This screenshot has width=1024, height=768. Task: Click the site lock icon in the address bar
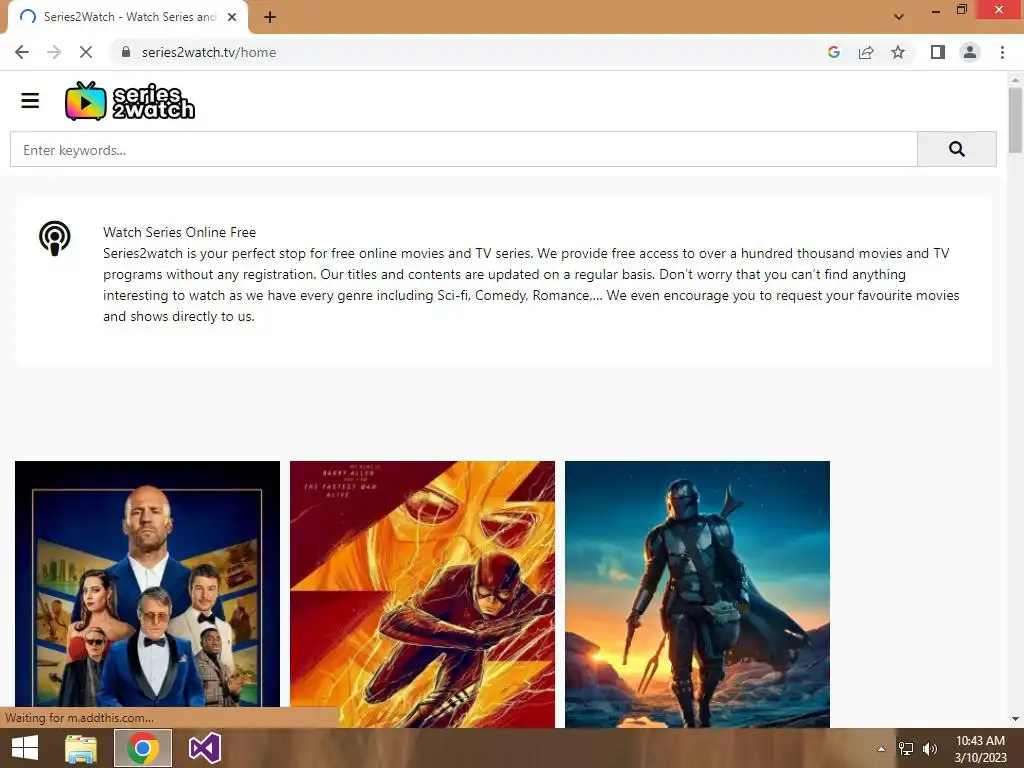click(126, 52)
